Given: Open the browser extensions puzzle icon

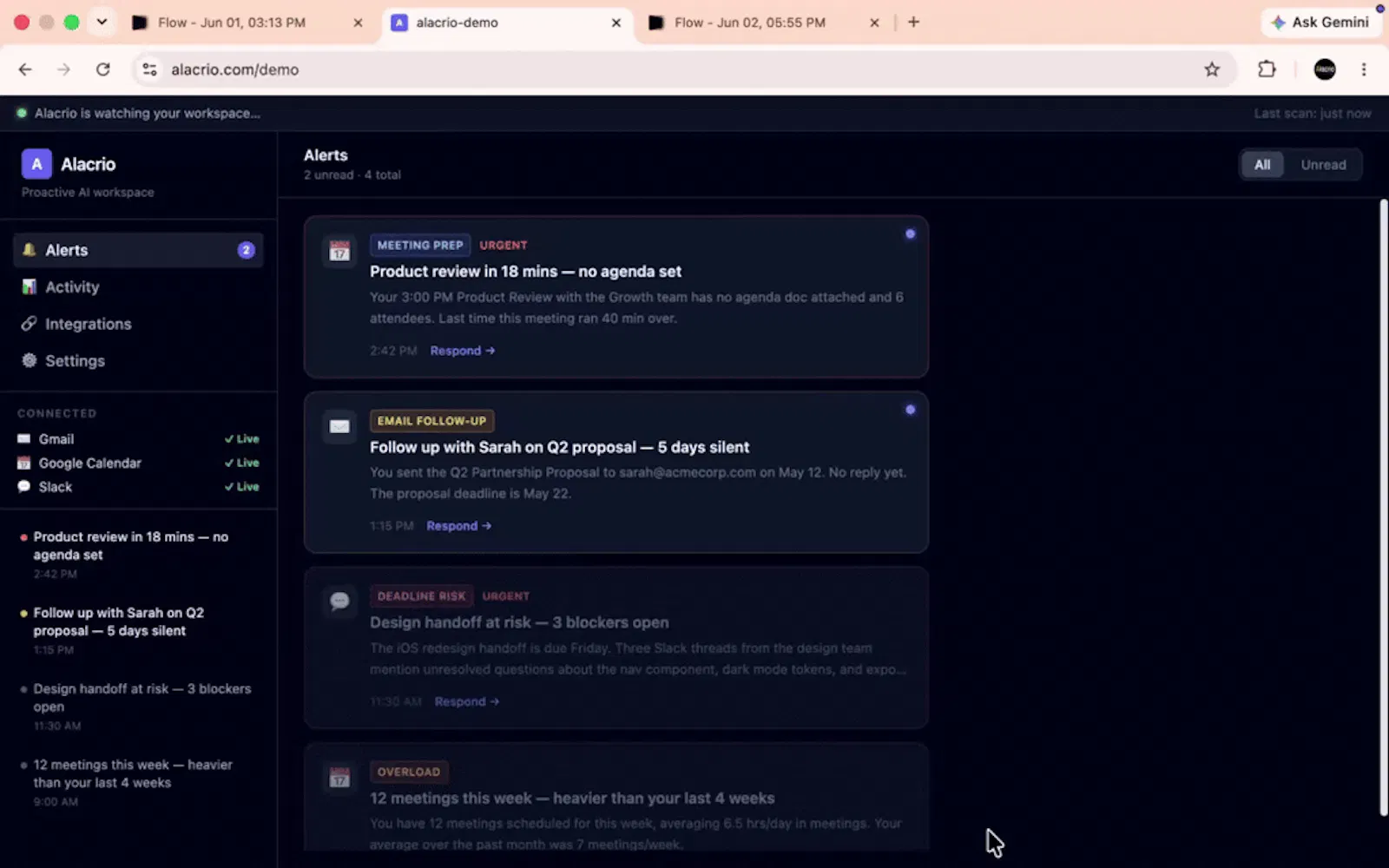Looking at the screenshot, I should point(1267,69).
